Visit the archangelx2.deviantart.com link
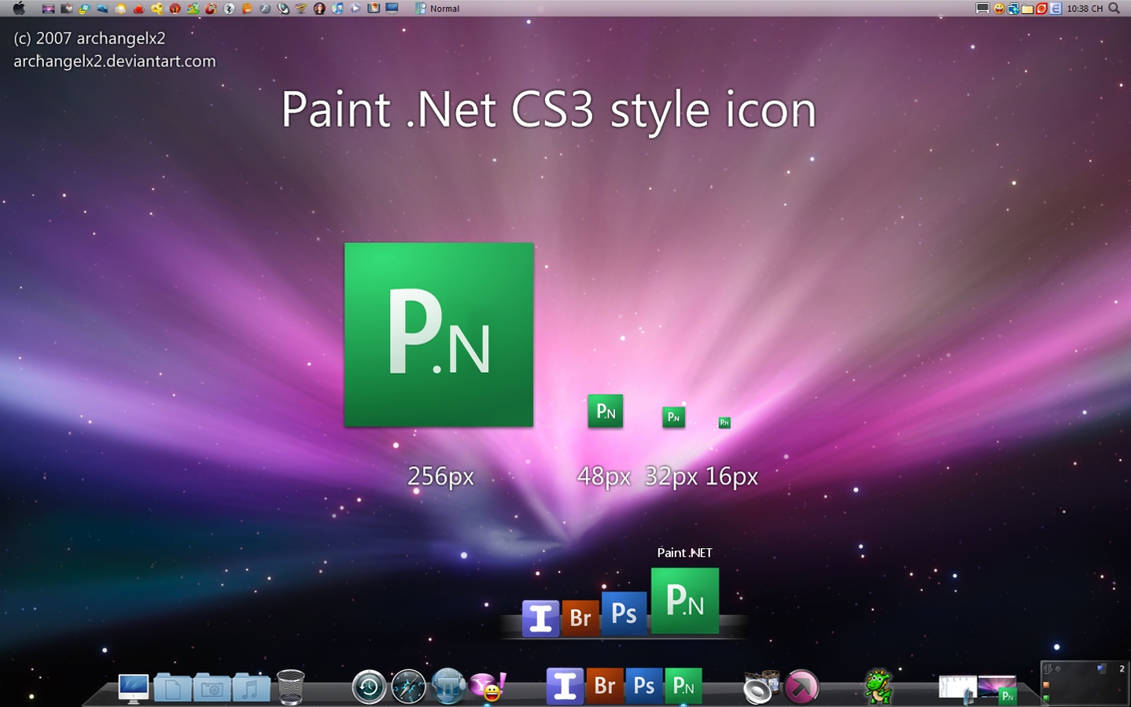Screen dimensions: 1131x707 pyautogui.click(x=115, y=61)
